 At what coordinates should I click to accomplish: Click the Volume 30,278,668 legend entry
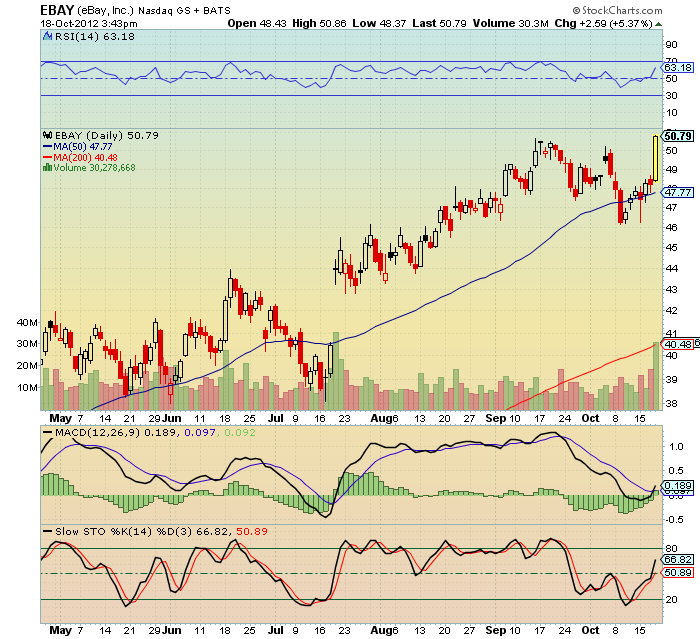pos(94,167)
